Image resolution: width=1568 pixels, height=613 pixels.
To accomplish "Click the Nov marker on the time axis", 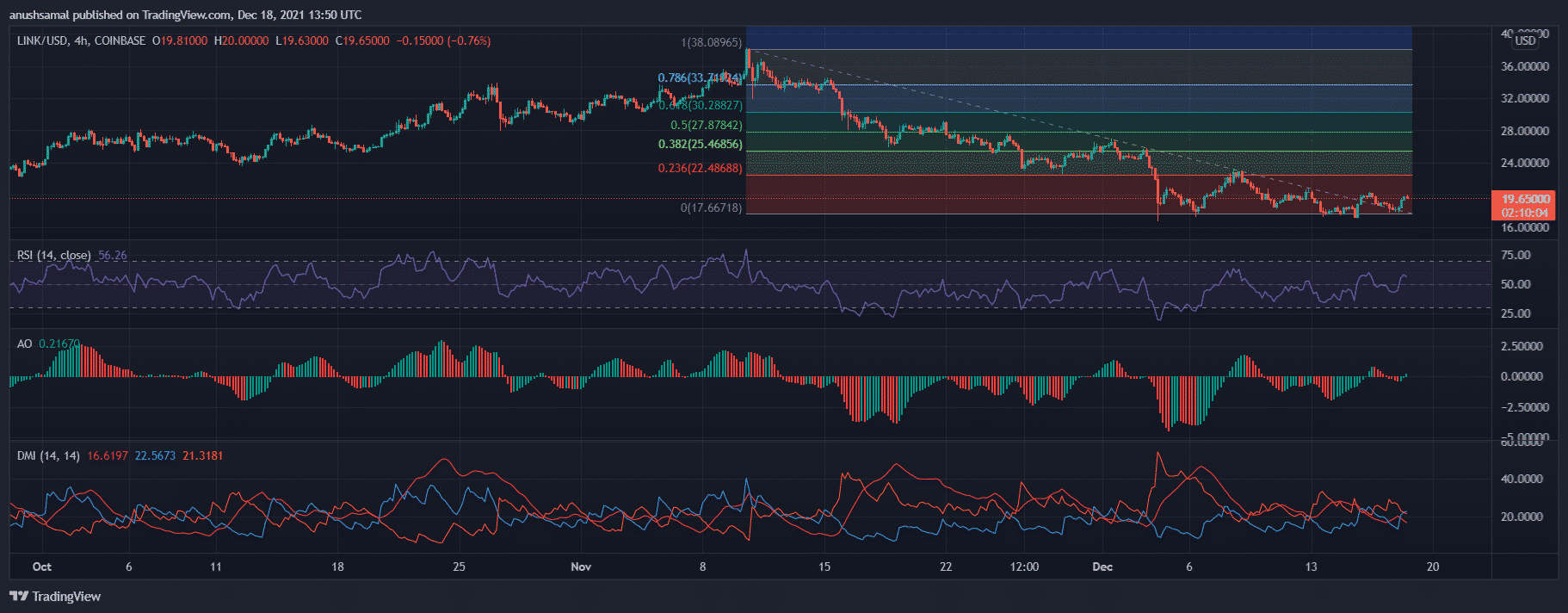I will [581, 567].
